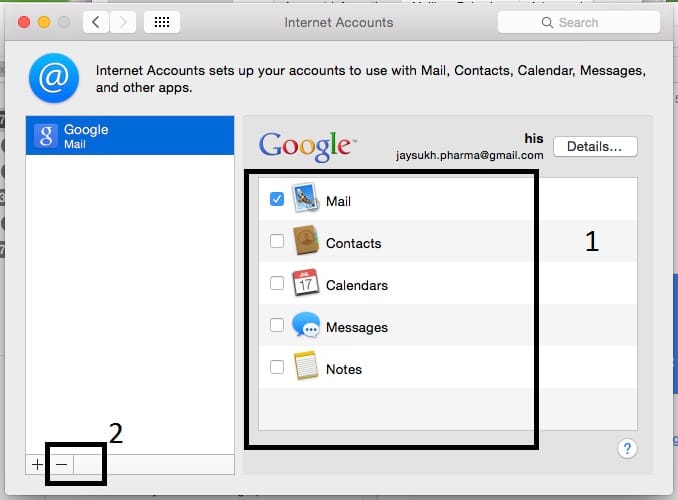Enable the Messages checkbox
Image resolution: width=678 pixels, height=500 pixels.
click(277, 325)
